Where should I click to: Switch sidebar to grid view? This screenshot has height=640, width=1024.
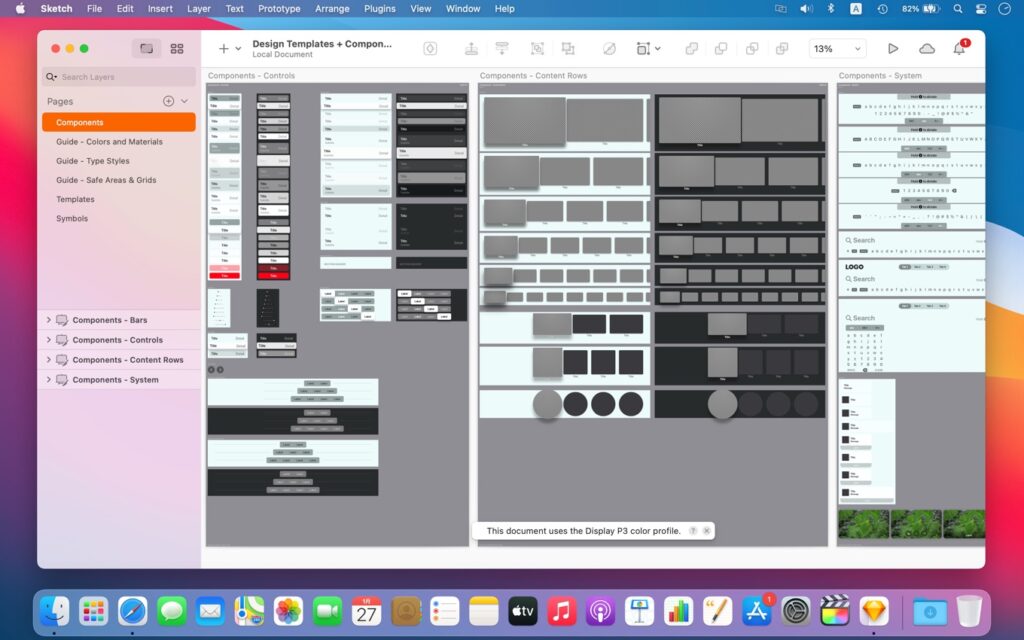click(177, 48)
